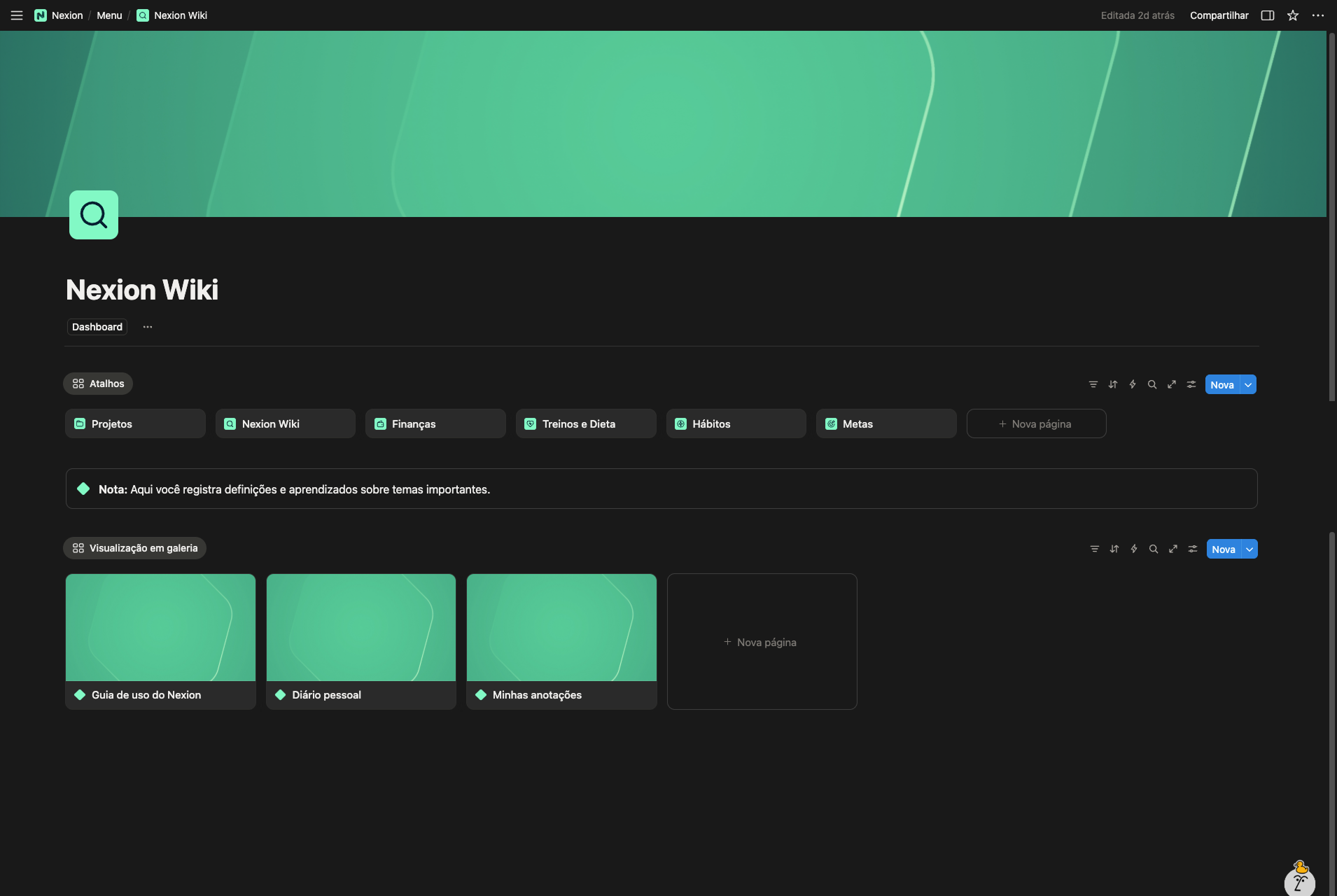The image size is (1337, 896).
Task: Switch to Visualização em galeria view tab
Action: [x=135, y=548]
